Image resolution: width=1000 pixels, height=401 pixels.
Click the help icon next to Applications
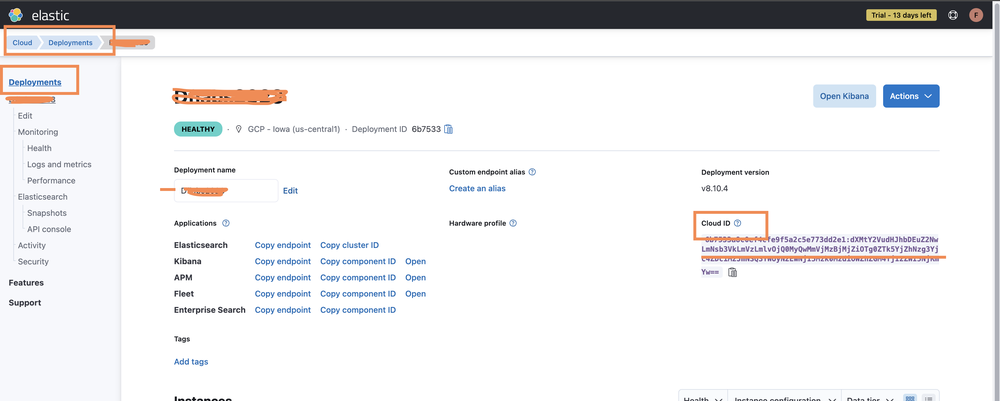click(x=226, y=223)
